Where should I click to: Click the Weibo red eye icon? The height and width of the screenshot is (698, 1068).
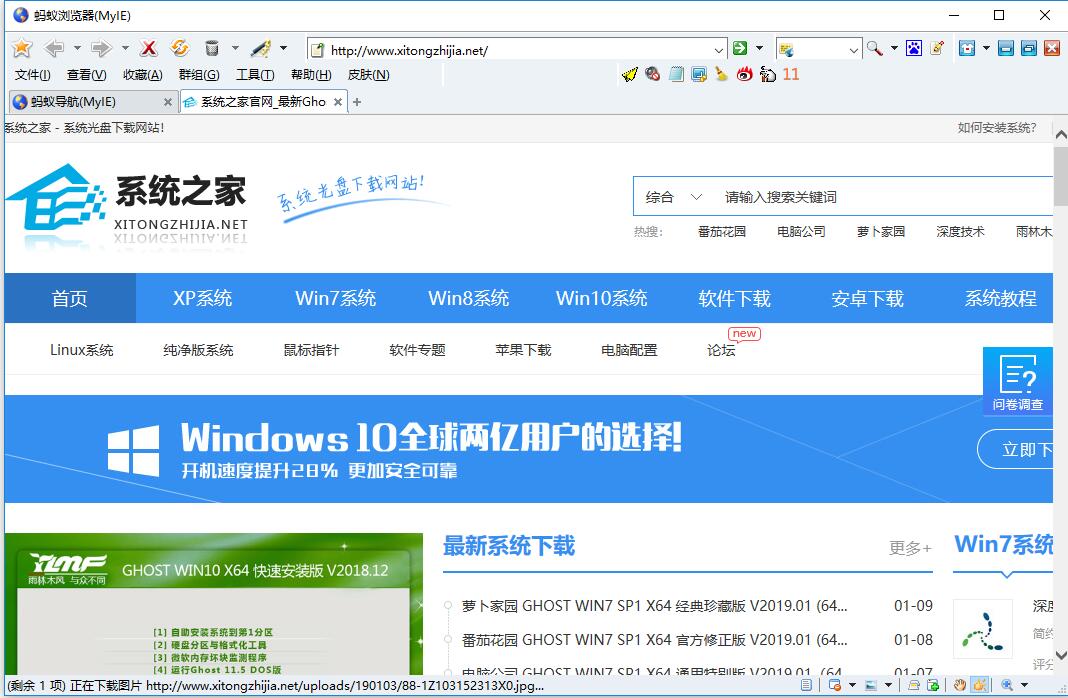tap(744, 74)
